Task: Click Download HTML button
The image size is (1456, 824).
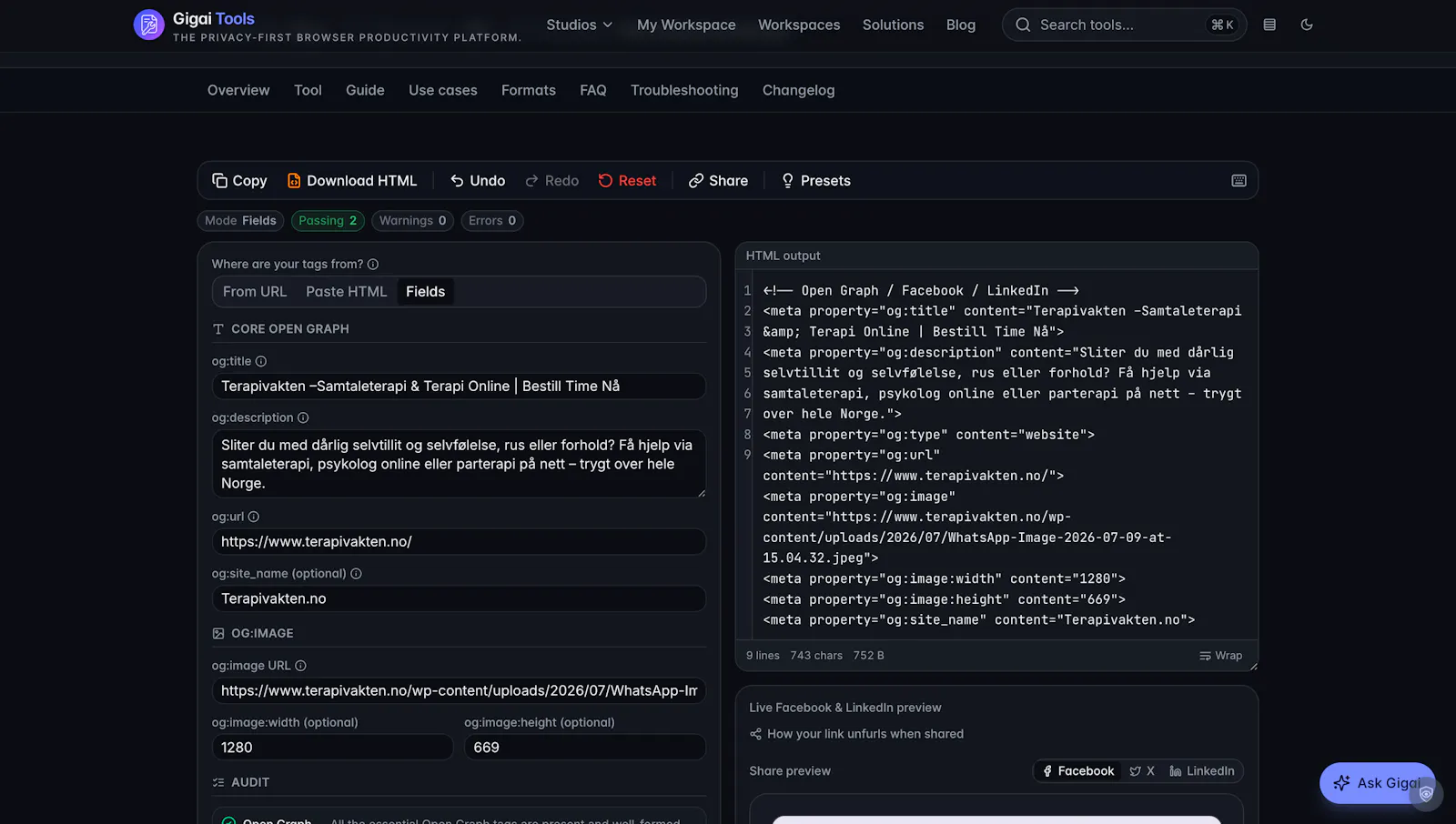Action: [x=352, y=181]
